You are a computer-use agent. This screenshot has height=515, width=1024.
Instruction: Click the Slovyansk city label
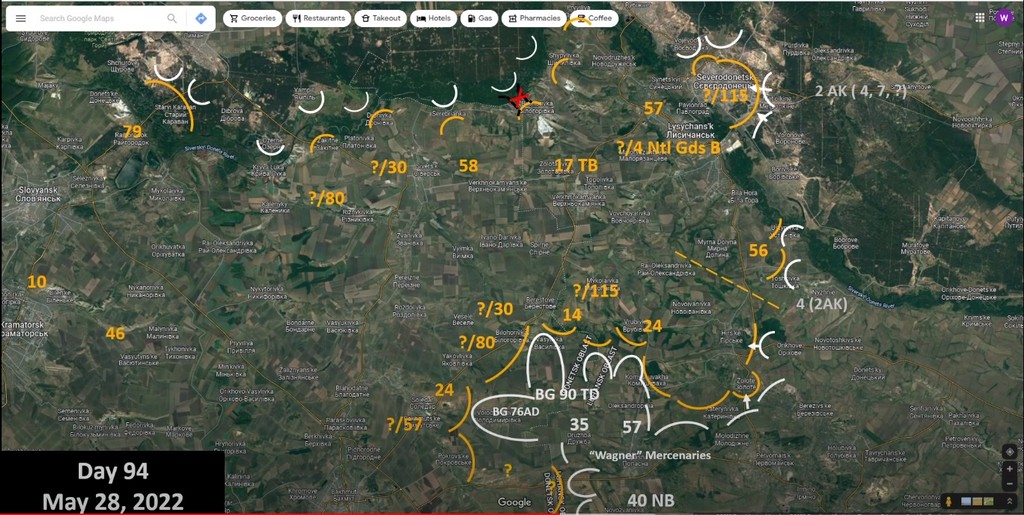[39, 193]
